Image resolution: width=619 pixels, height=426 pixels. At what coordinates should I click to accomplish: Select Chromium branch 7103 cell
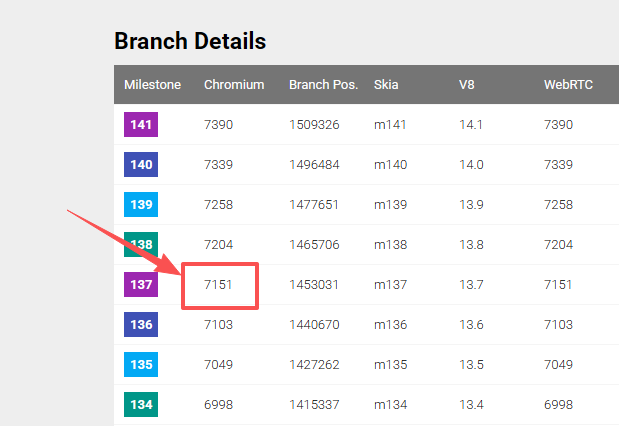(218, 325)
